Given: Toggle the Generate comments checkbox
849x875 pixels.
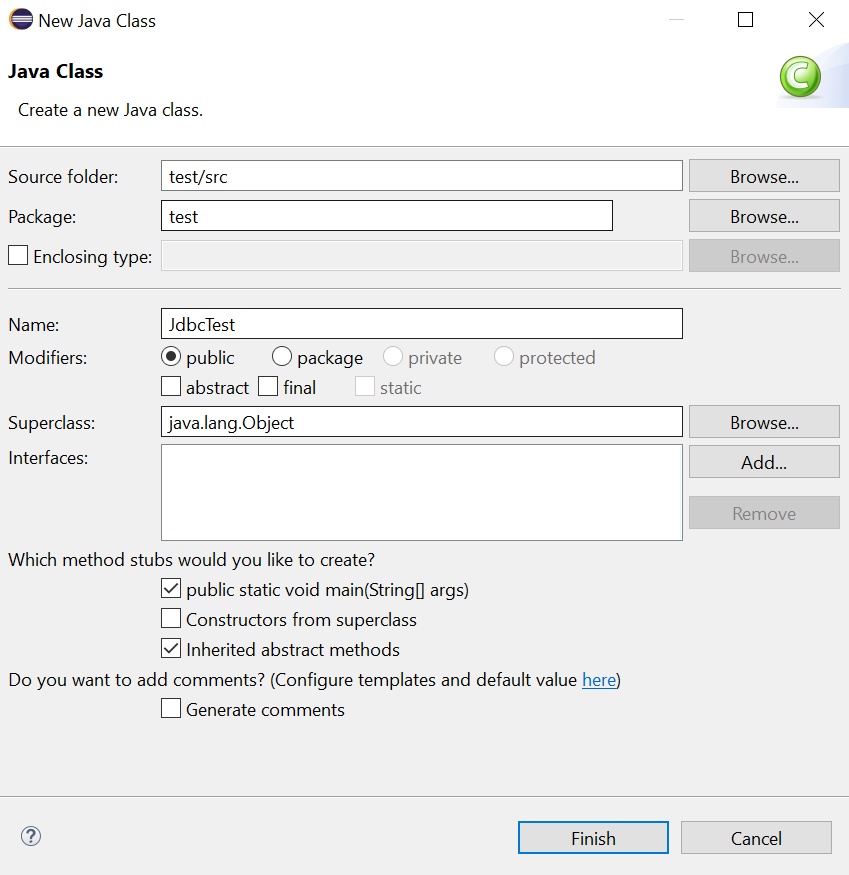Looking at the screenshot, I should pos(171,709).
